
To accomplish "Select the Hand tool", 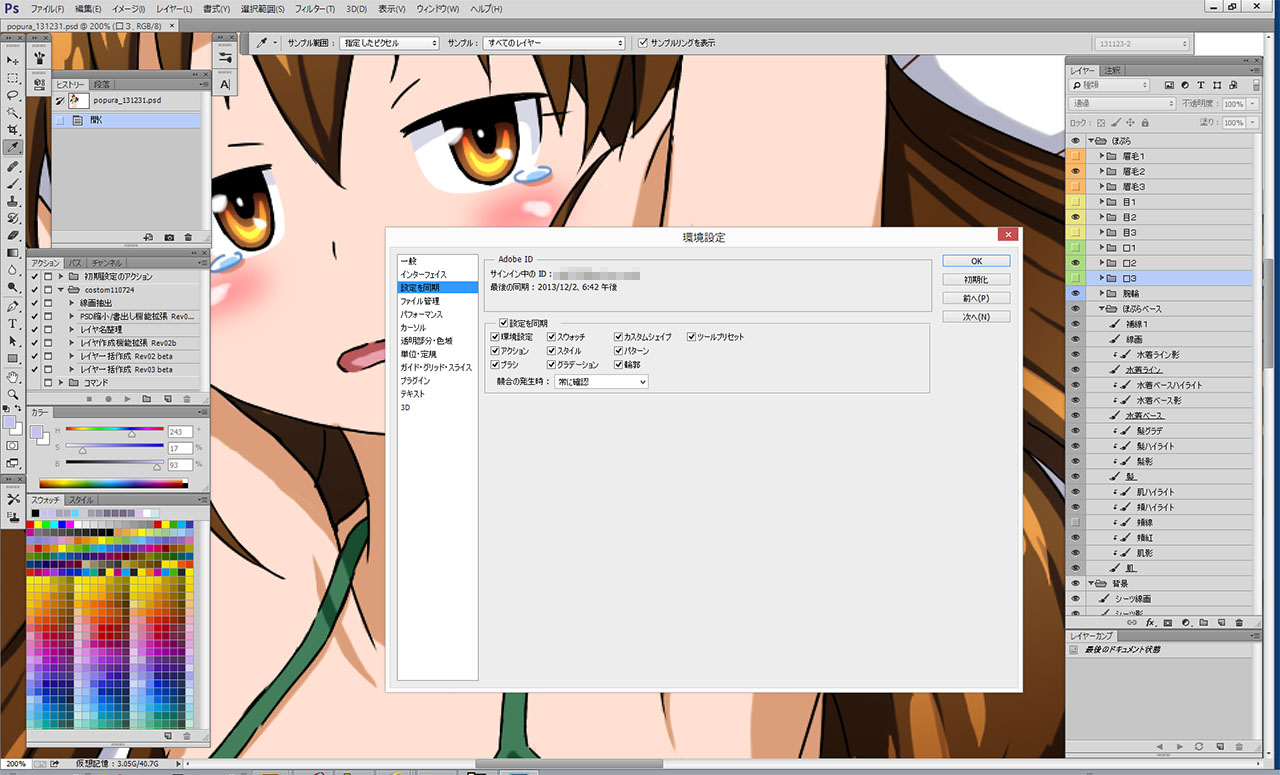I will click(x=13, y=377).
